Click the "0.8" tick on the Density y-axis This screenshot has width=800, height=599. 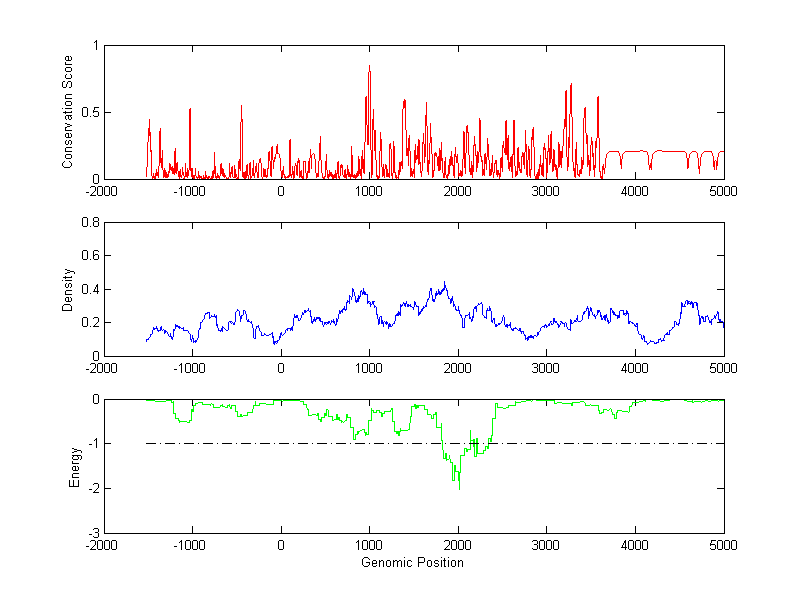click(88, 223)
